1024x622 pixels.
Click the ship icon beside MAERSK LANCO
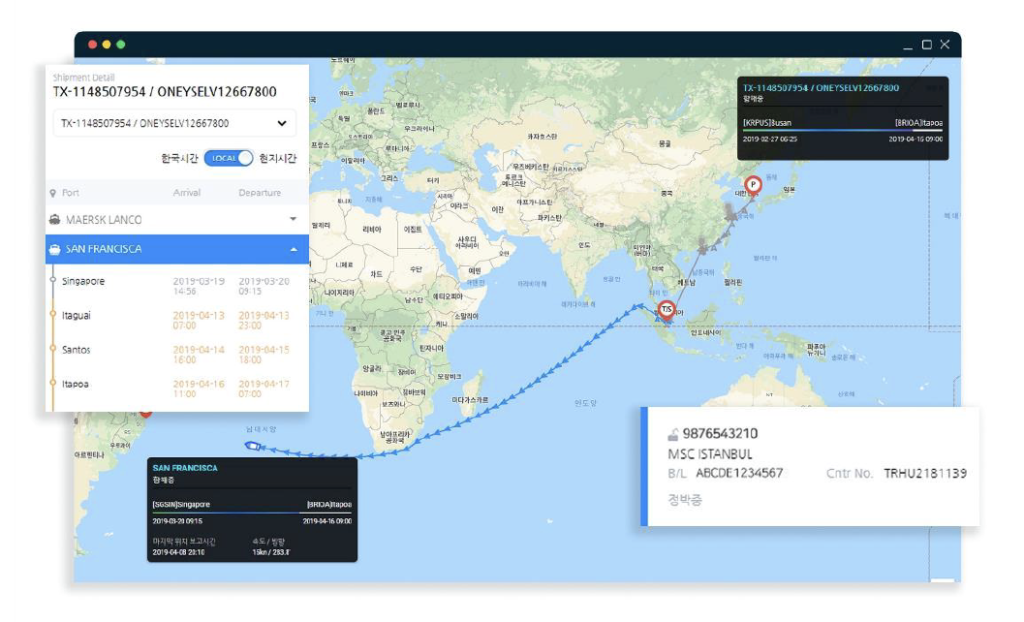[x=55, y=220]
